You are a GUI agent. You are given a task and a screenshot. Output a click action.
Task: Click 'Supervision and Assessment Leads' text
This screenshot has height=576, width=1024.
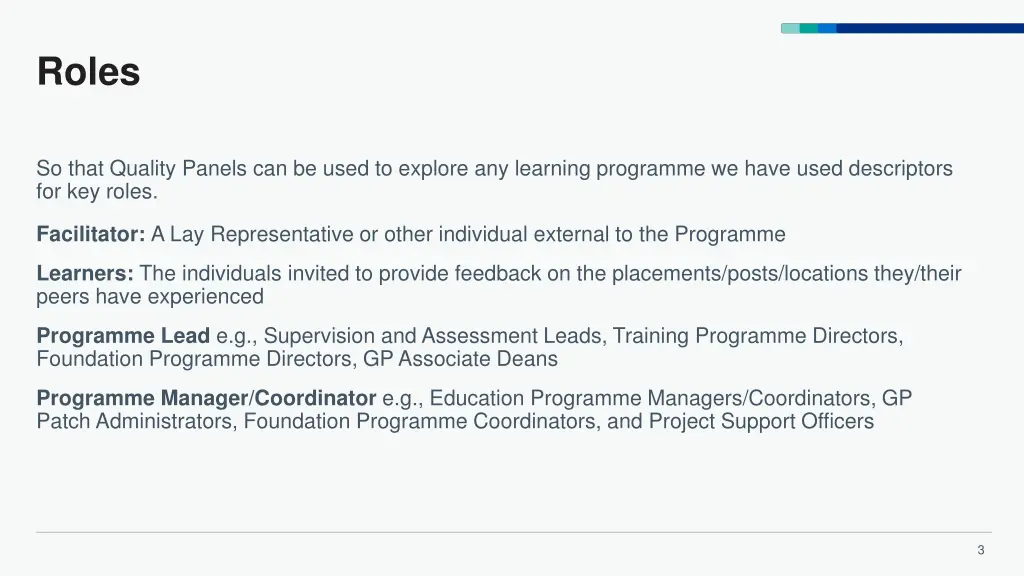(432, 336)
